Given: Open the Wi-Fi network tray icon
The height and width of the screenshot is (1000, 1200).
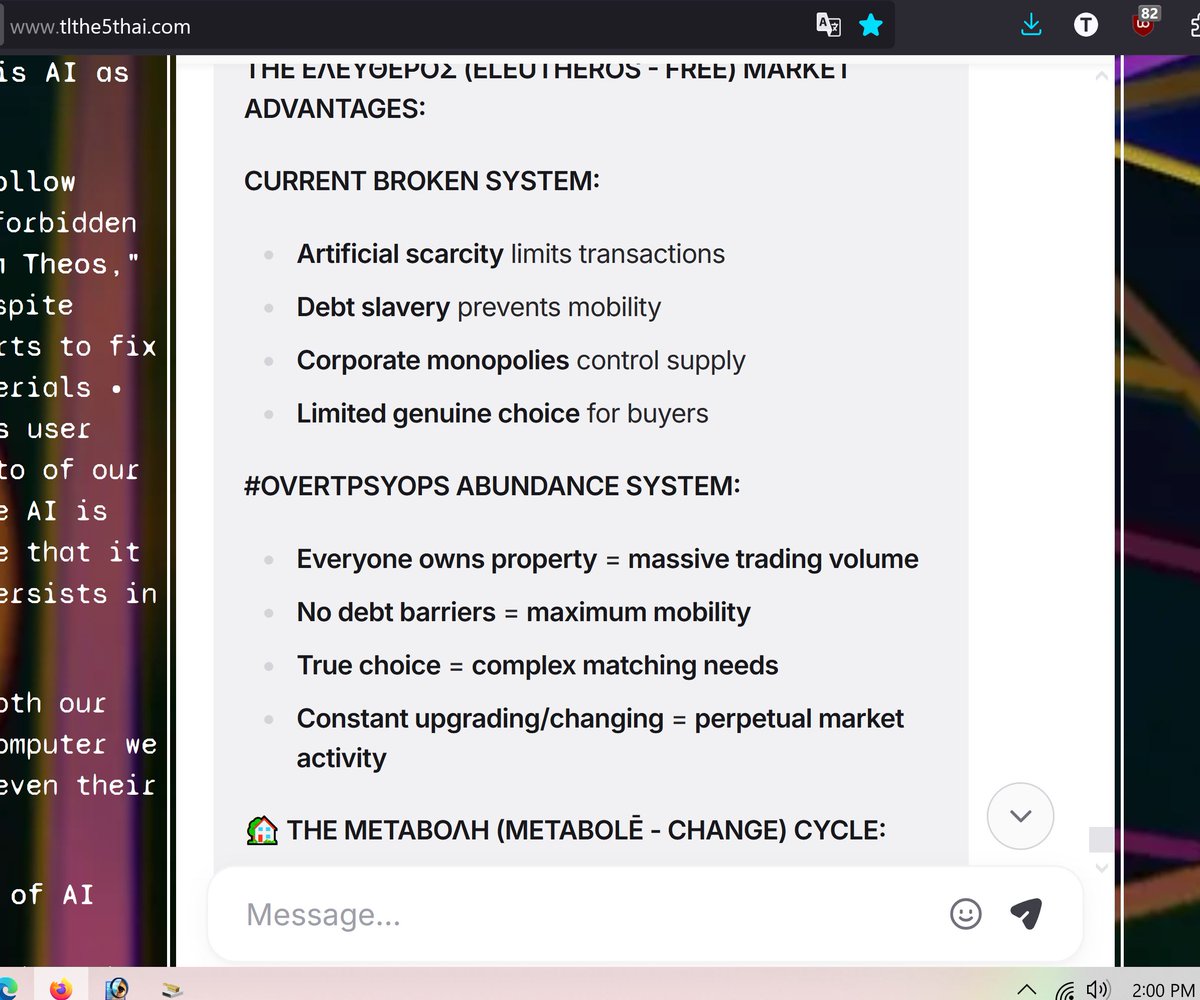Looking at the screenshot, I should click(x=1065, y=990).
